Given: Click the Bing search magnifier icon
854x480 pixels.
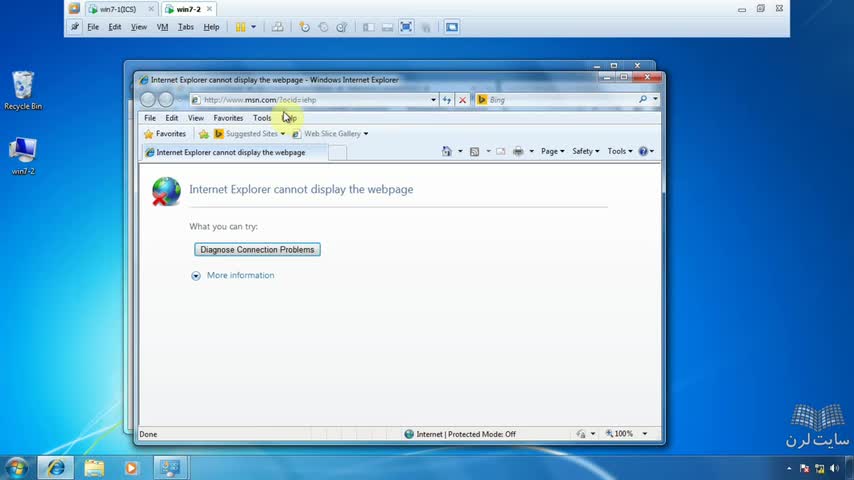Looking at the screenshot, I should point(643,100).
